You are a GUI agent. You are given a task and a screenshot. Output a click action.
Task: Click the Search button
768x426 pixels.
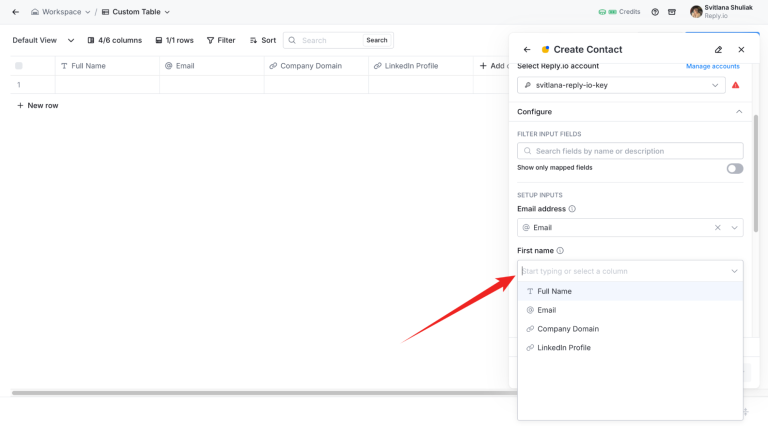pos(377,40)
